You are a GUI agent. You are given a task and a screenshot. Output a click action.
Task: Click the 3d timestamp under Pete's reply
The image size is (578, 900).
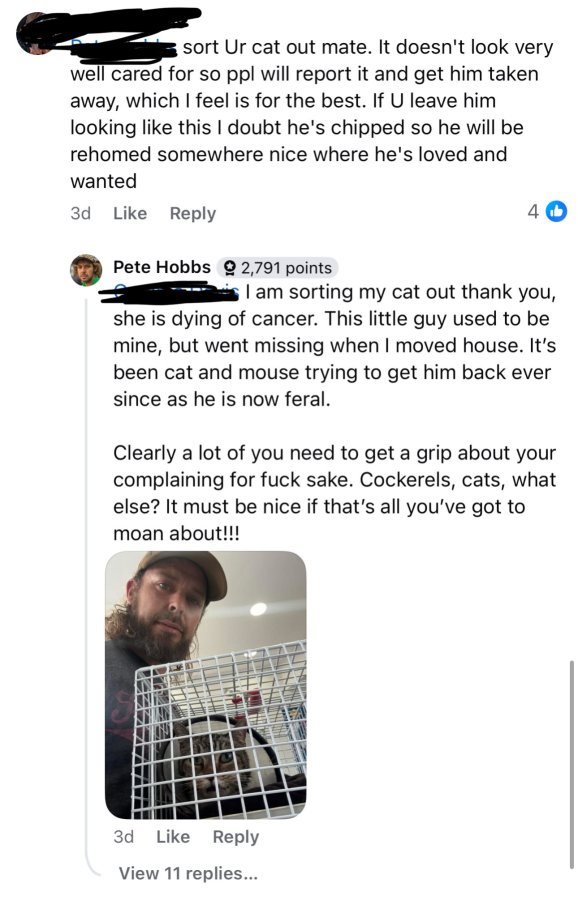coord(124,837)
